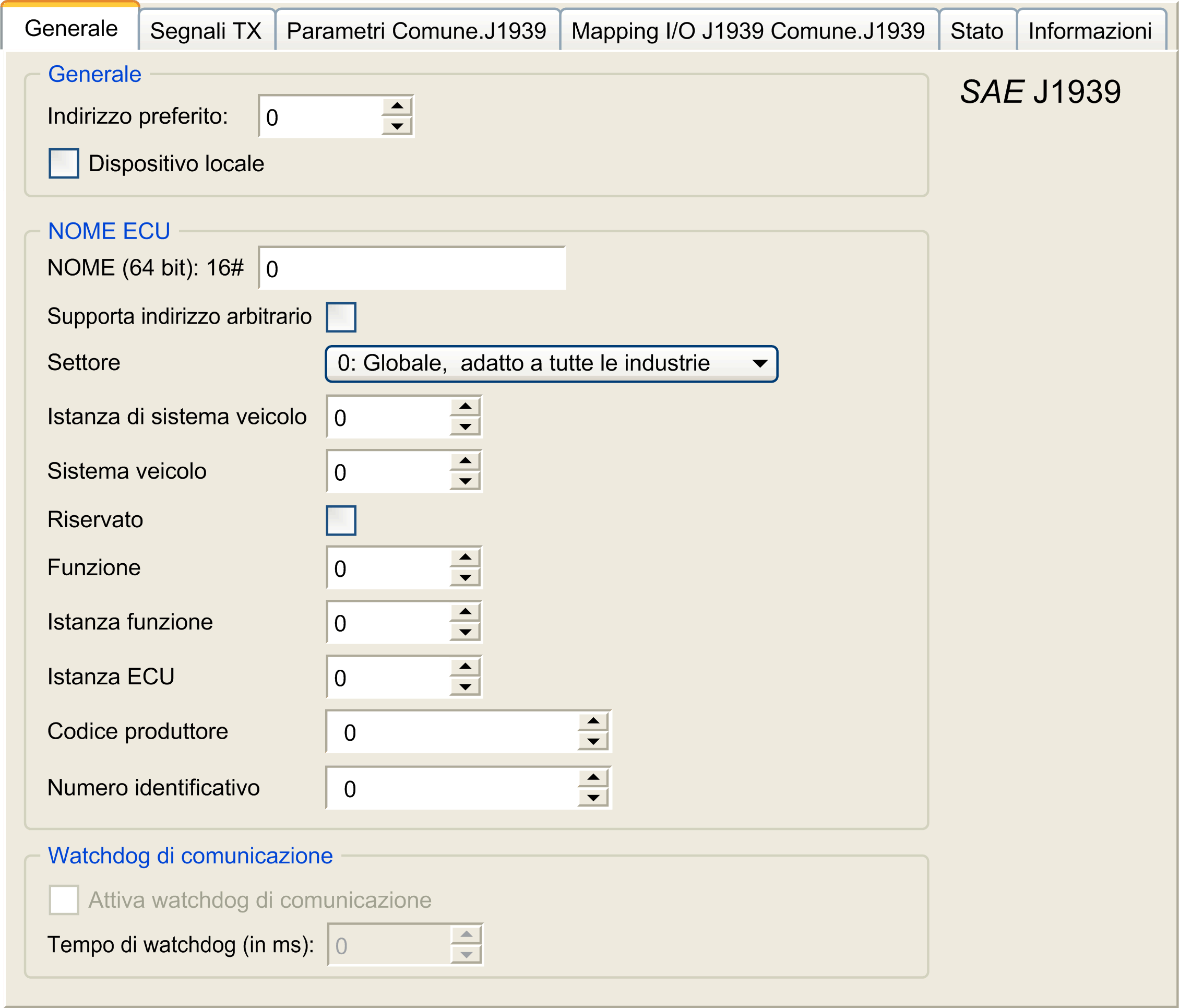Increase Istanza ECU spinner value
Screen dimensions: 1179x1008
pos(465,667)
